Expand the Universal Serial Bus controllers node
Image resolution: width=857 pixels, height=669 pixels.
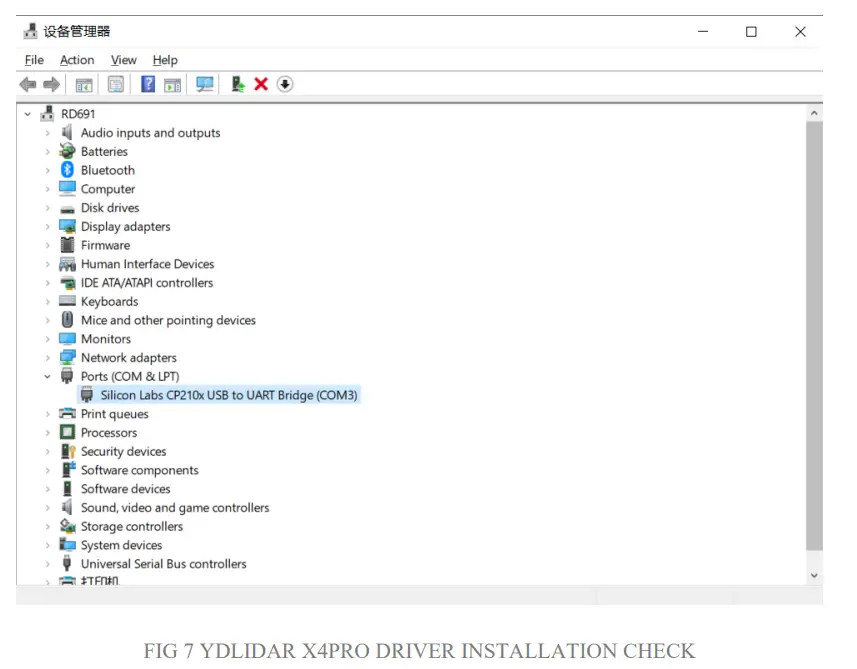pos(49,563)
